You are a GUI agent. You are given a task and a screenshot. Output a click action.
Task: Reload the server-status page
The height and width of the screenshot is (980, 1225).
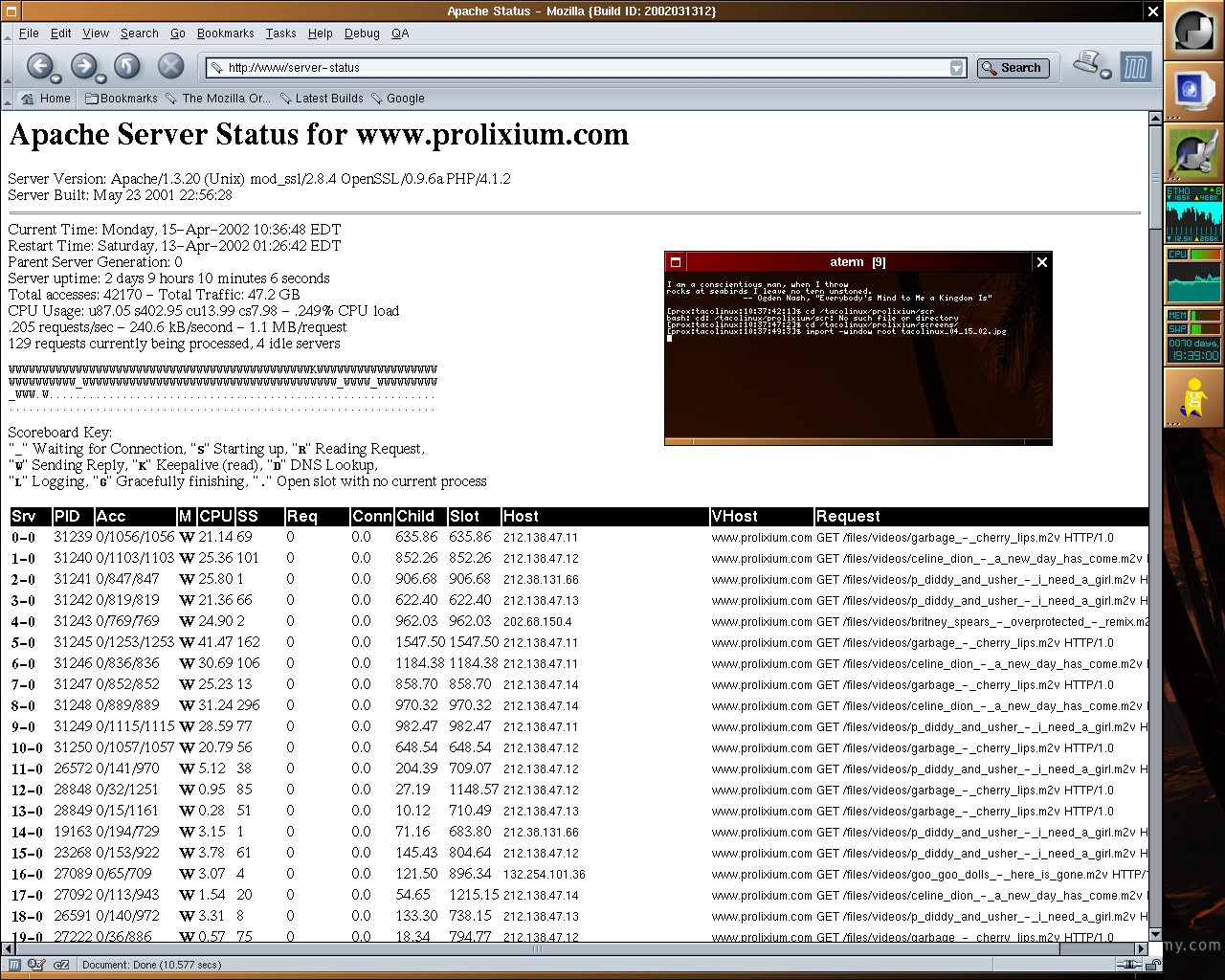(x=127, y=65)
